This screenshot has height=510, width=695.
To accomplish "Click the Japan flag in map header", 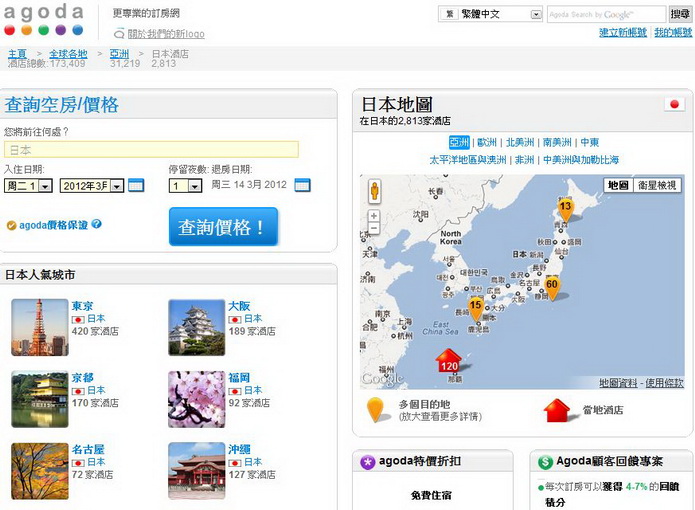I will coord(674,105).
